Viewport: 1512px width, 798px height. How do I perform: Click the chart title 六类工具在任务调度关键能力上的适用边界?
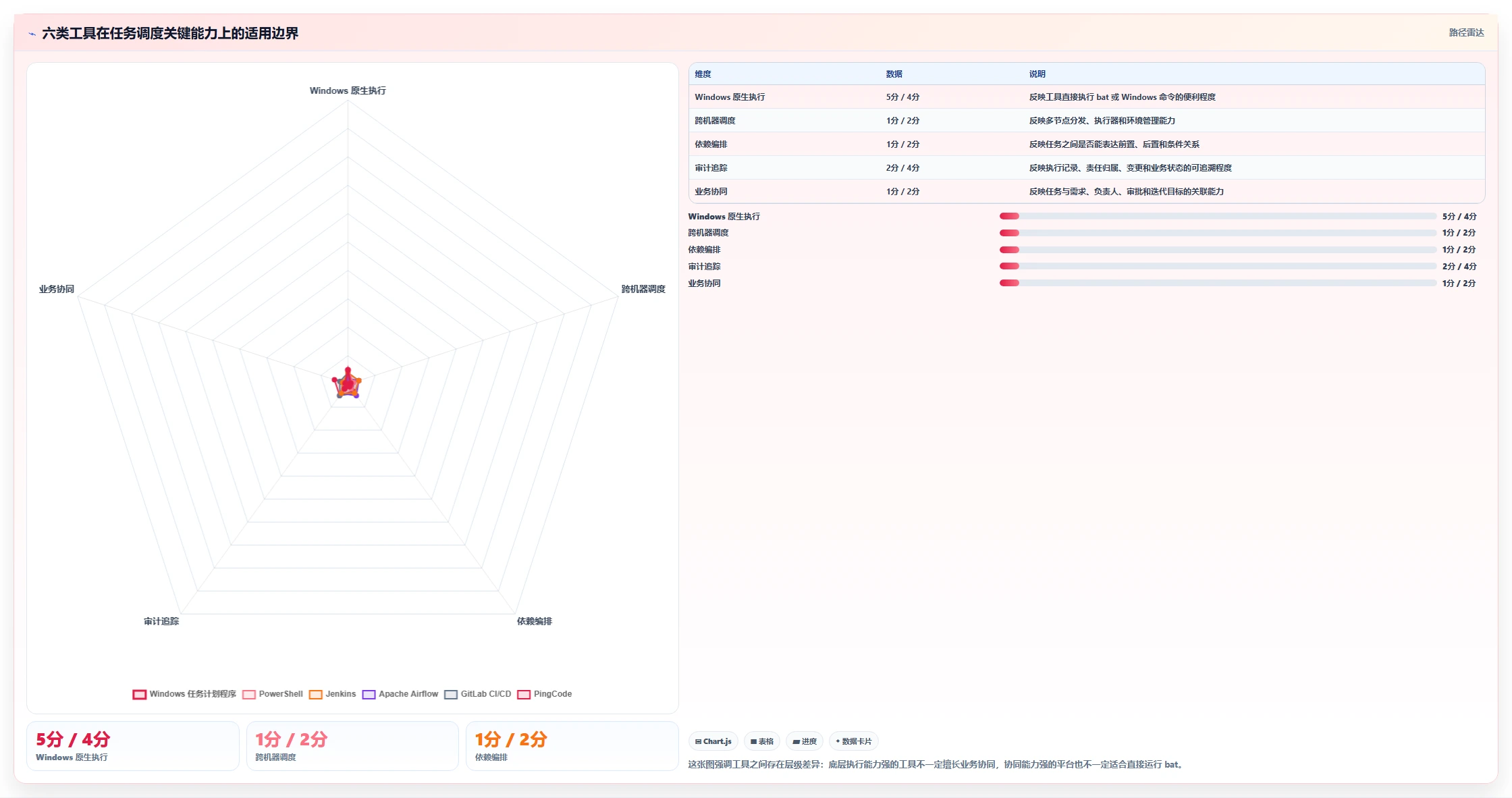pyautogui.click(x=170, y=33)
